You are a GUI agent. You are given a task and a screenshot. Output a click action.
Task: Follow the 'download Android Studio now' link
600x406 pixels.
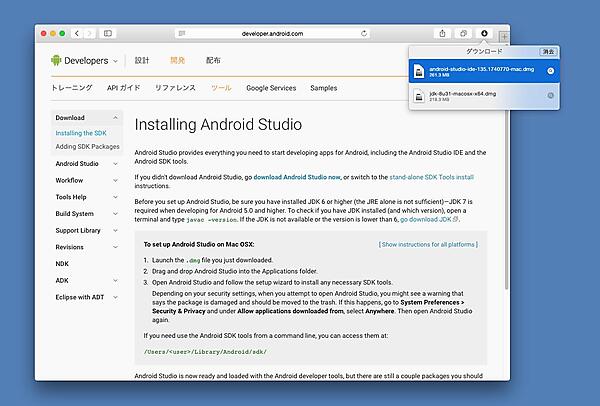[297, 177]
